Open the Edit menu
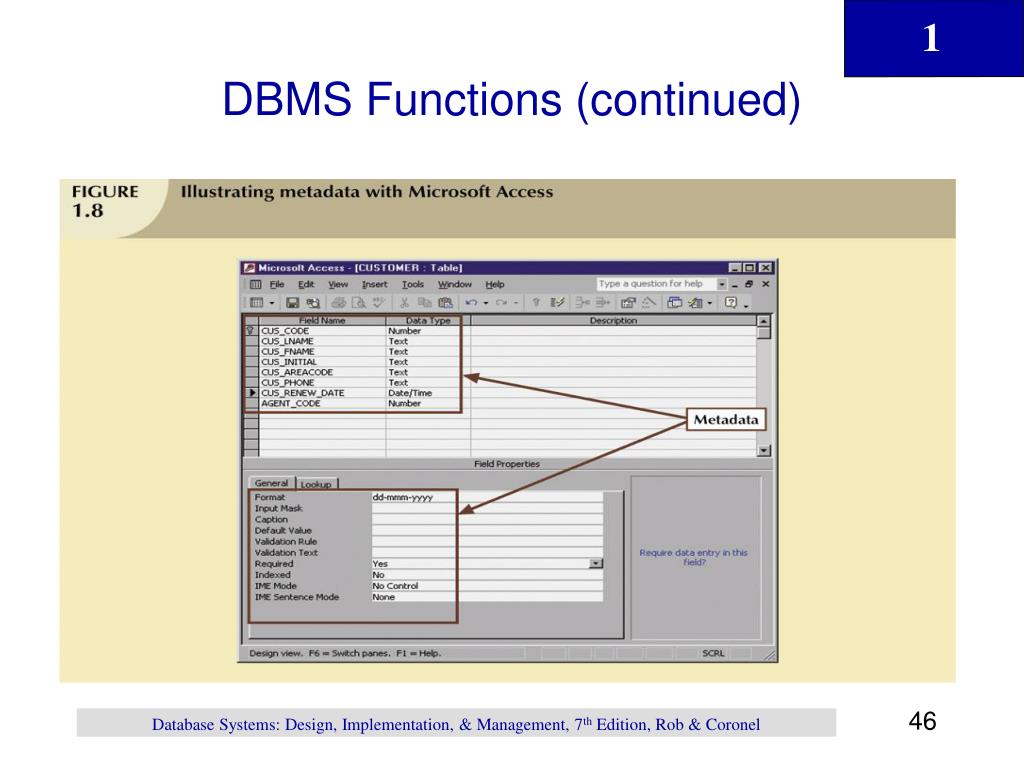The height and width of the screenshot is (768, 1024). click(306, 285)
